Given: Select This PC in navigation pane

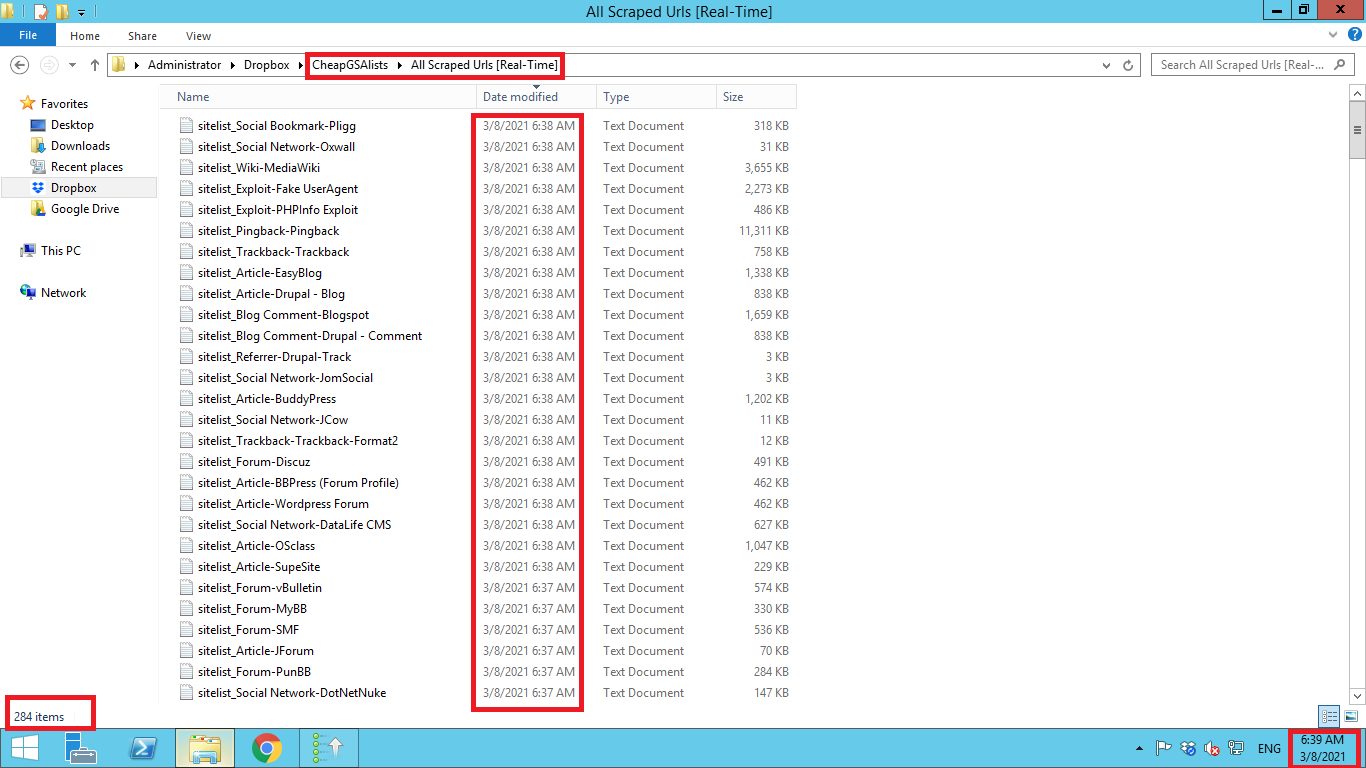Looking at the screenshot, I should [x=60, y=251].
